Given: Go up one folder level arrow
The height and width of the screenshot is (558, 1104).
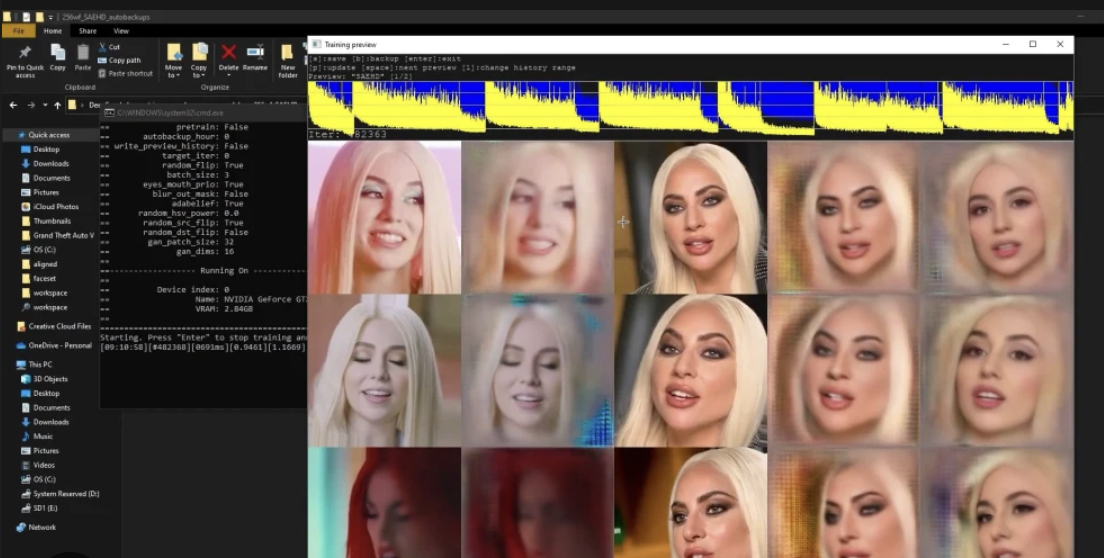Looking at the screenshot, I should pos(58,105).
